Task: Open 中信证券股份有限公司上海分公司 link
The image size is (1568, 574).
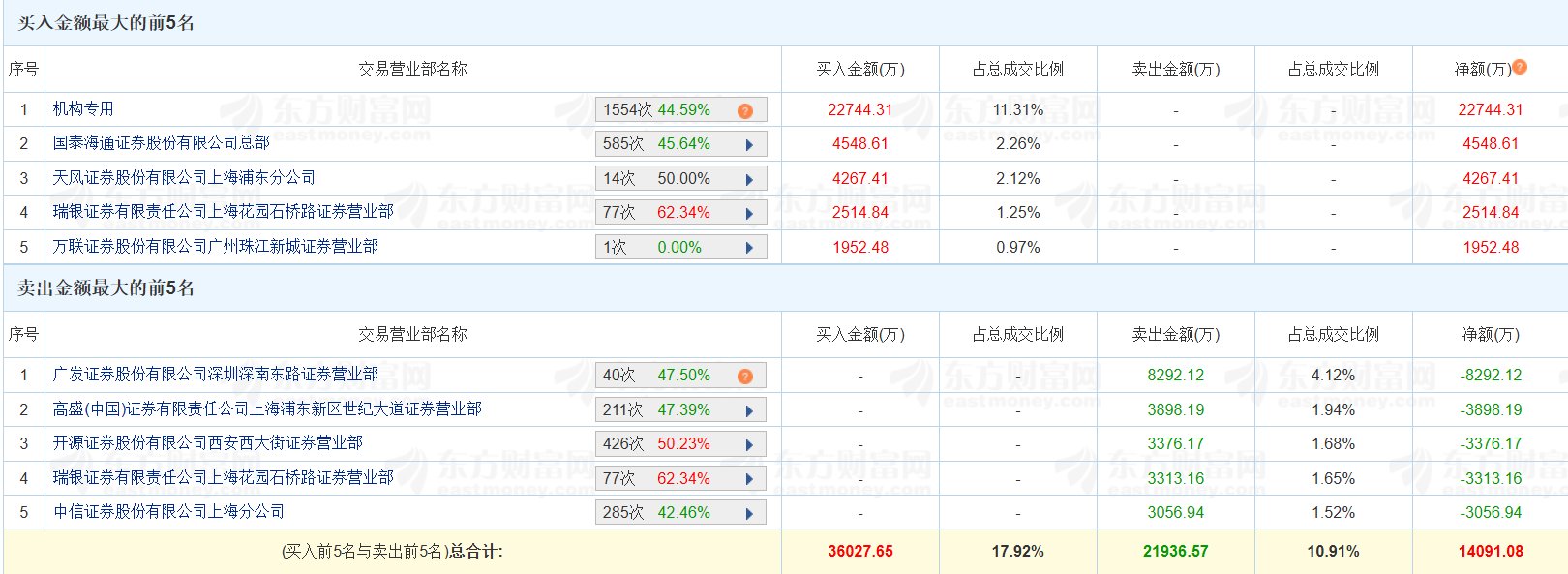Action: pyautogui.click(x=168, y=511)
